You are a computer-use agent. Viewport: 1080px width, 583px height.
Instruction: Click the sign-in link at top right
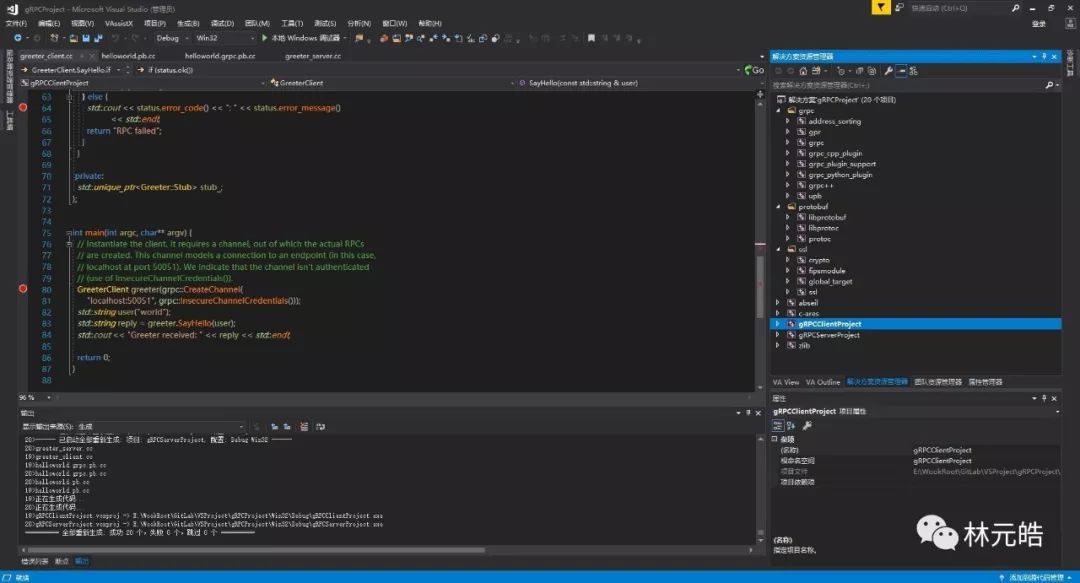click(1039, 23)
